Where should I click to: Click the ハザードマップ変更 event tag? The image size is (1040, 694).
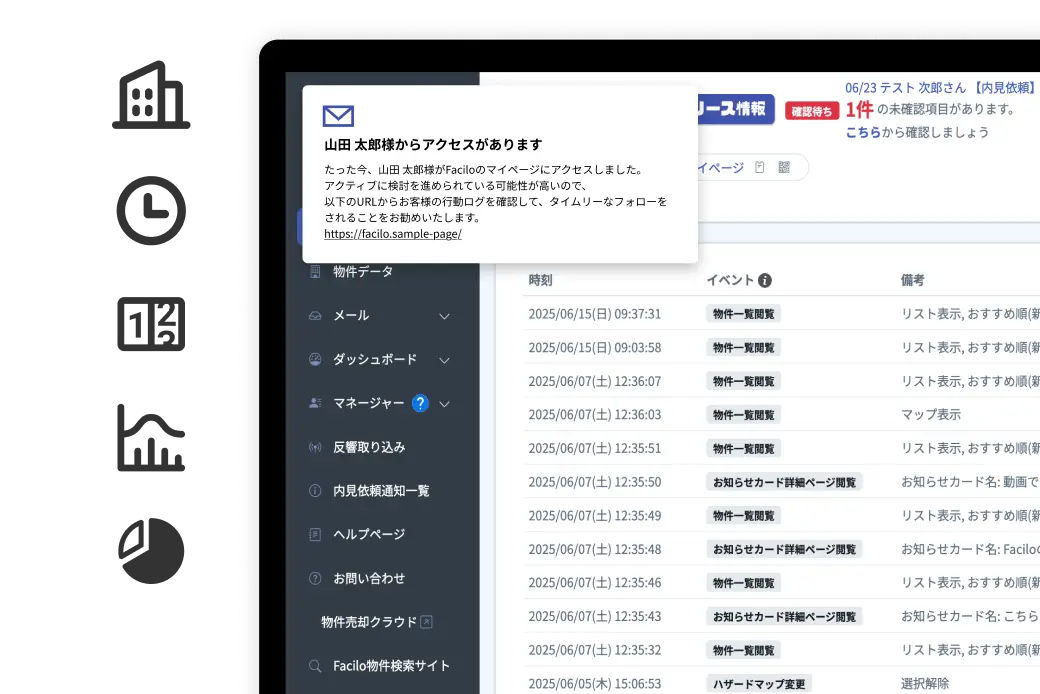(x=758, y=684)
